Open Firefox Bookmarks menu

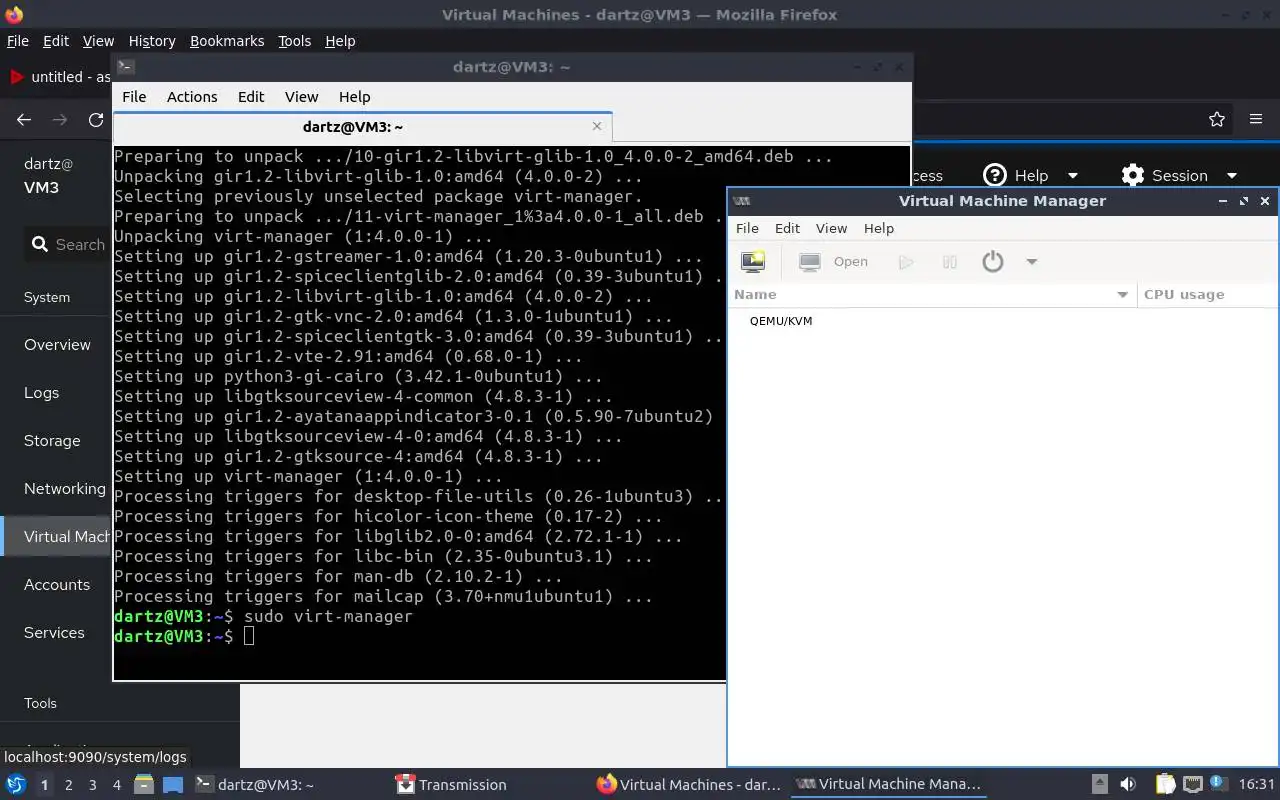227,41
